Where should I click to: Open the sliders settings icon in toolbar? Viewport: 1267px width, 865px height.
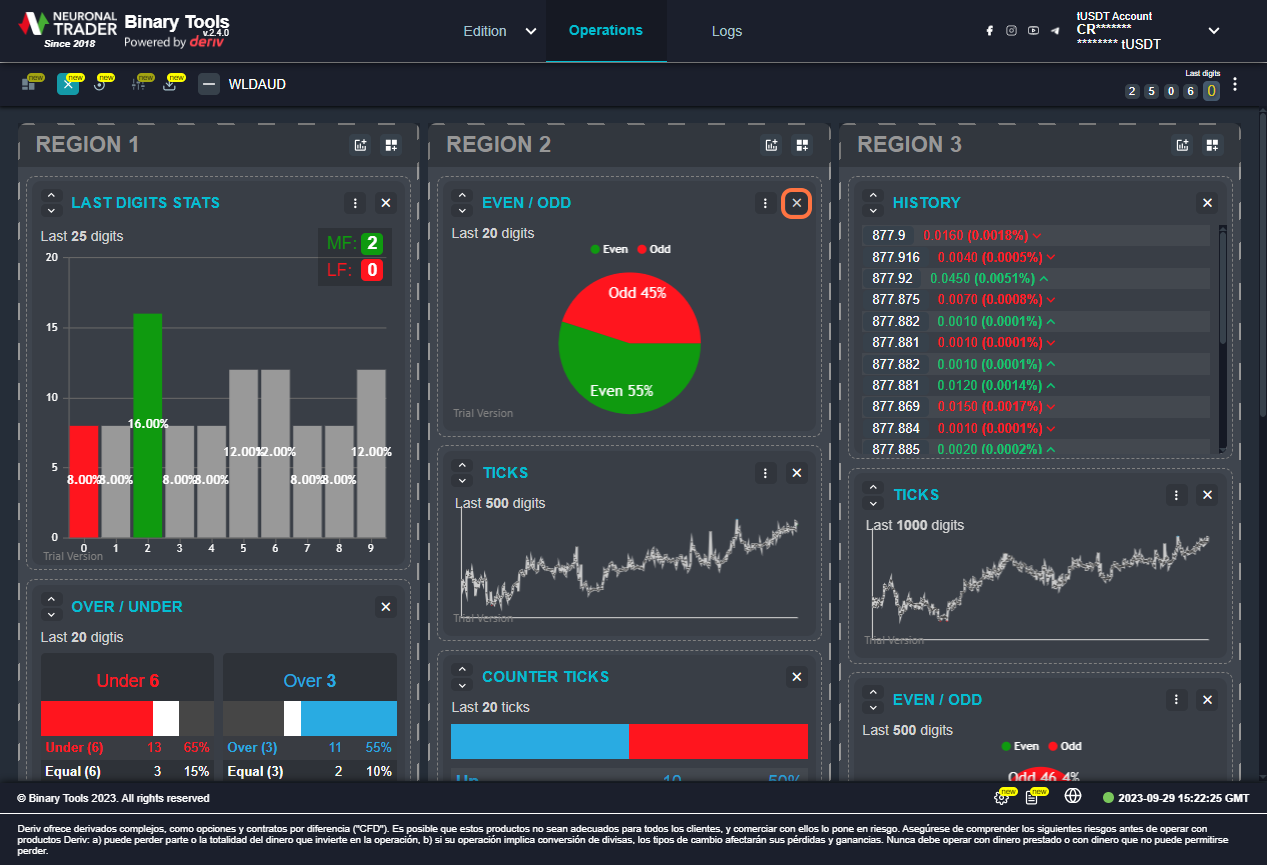coord(139,85)
